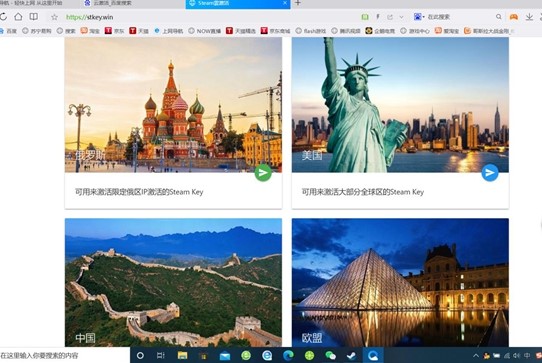The image size is (542, 363).
Task: Open the 游戏中心 bookmark
Action: (x=415, y=31)
